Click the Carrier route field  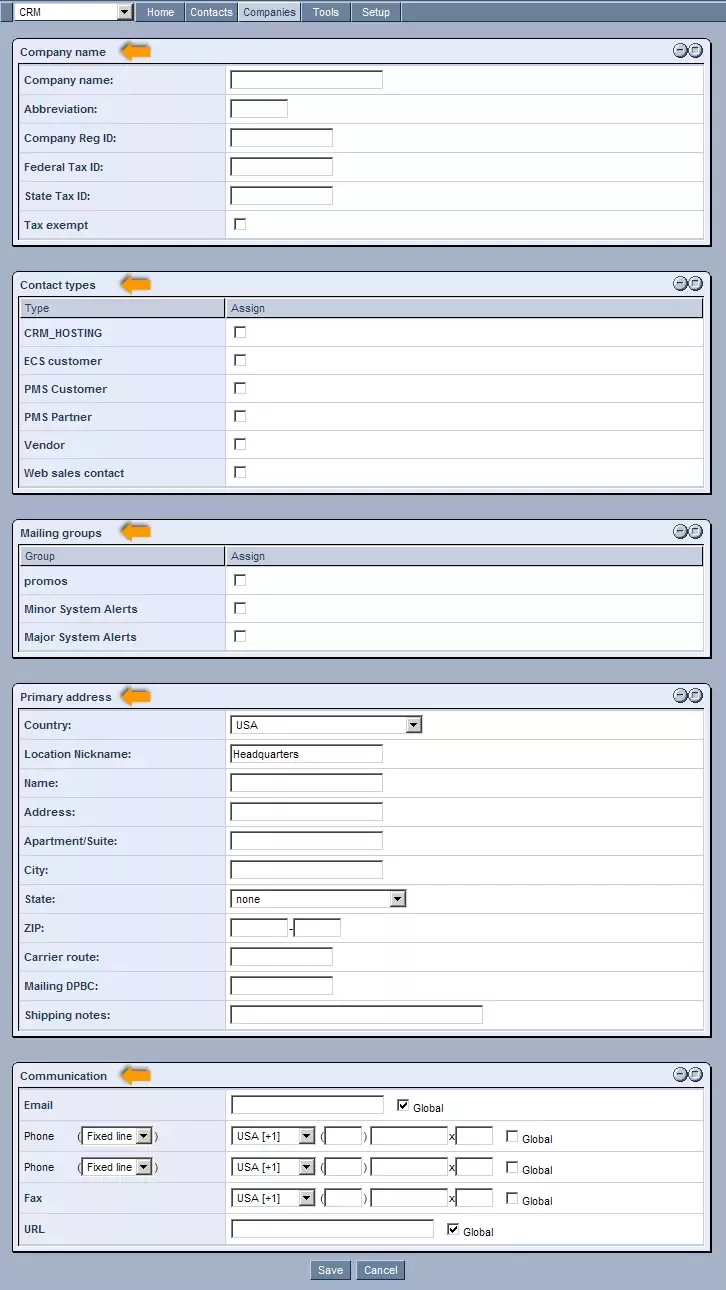282,957
